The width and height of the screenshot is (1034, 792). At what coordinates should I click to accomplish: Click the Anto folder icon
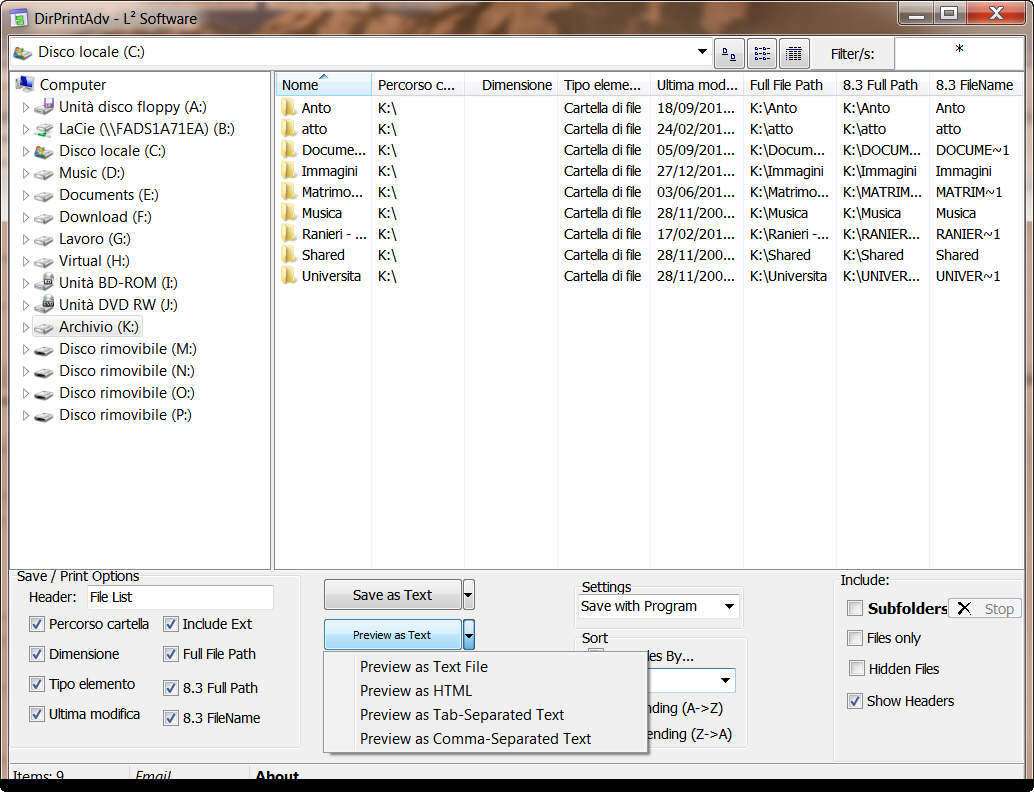pos(288,107)
